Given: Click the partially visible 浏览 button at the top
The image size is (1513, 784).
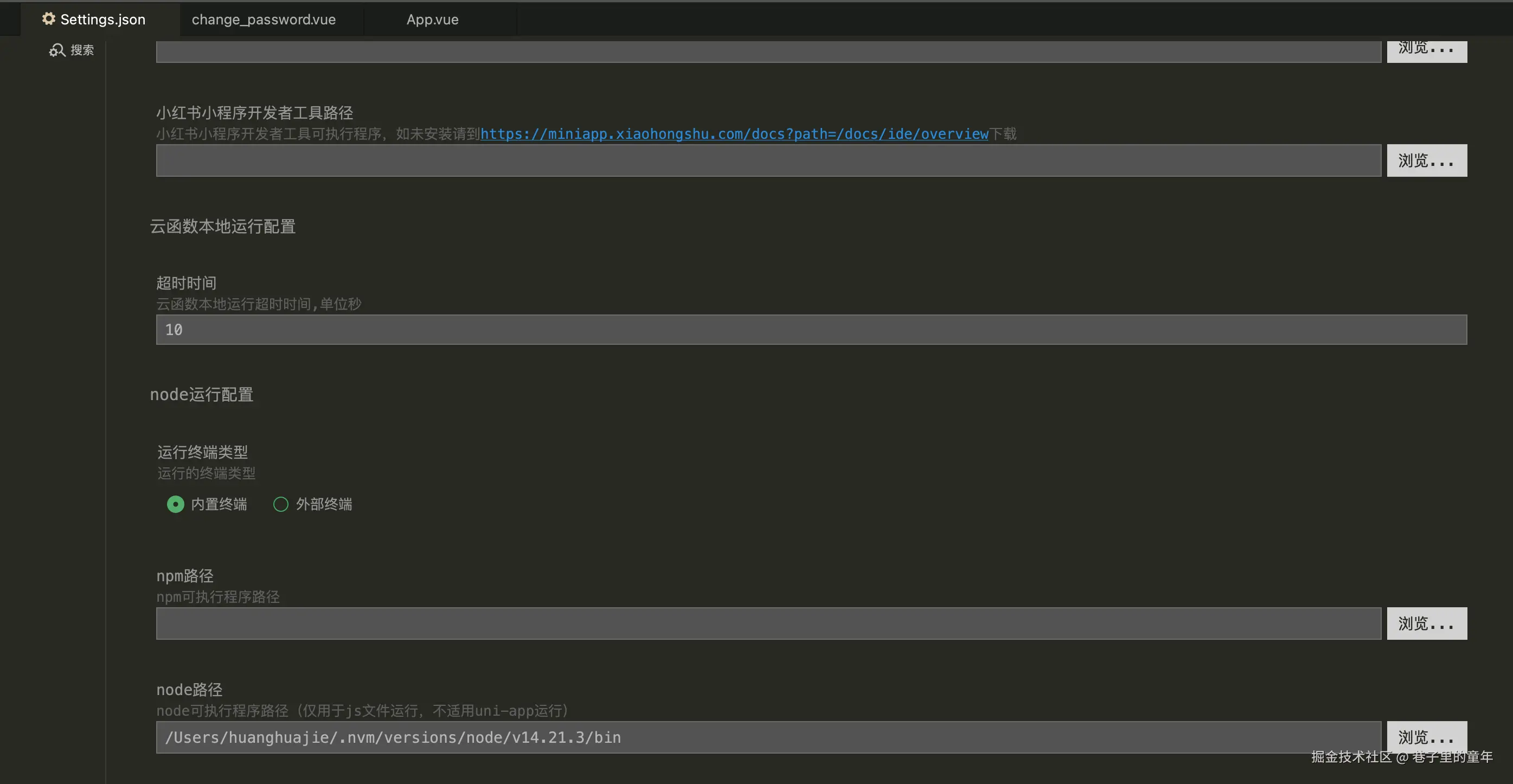Looking at the screenshot, I should [x=1426, y=50].
